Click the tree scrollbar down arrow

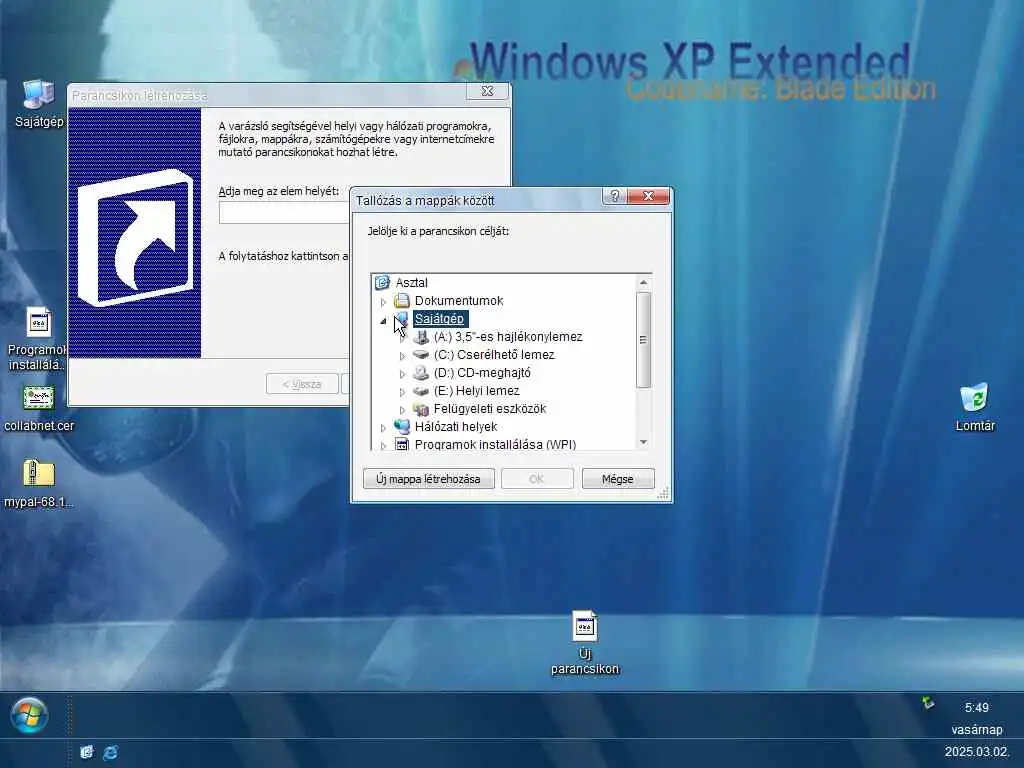click(643, 442)
